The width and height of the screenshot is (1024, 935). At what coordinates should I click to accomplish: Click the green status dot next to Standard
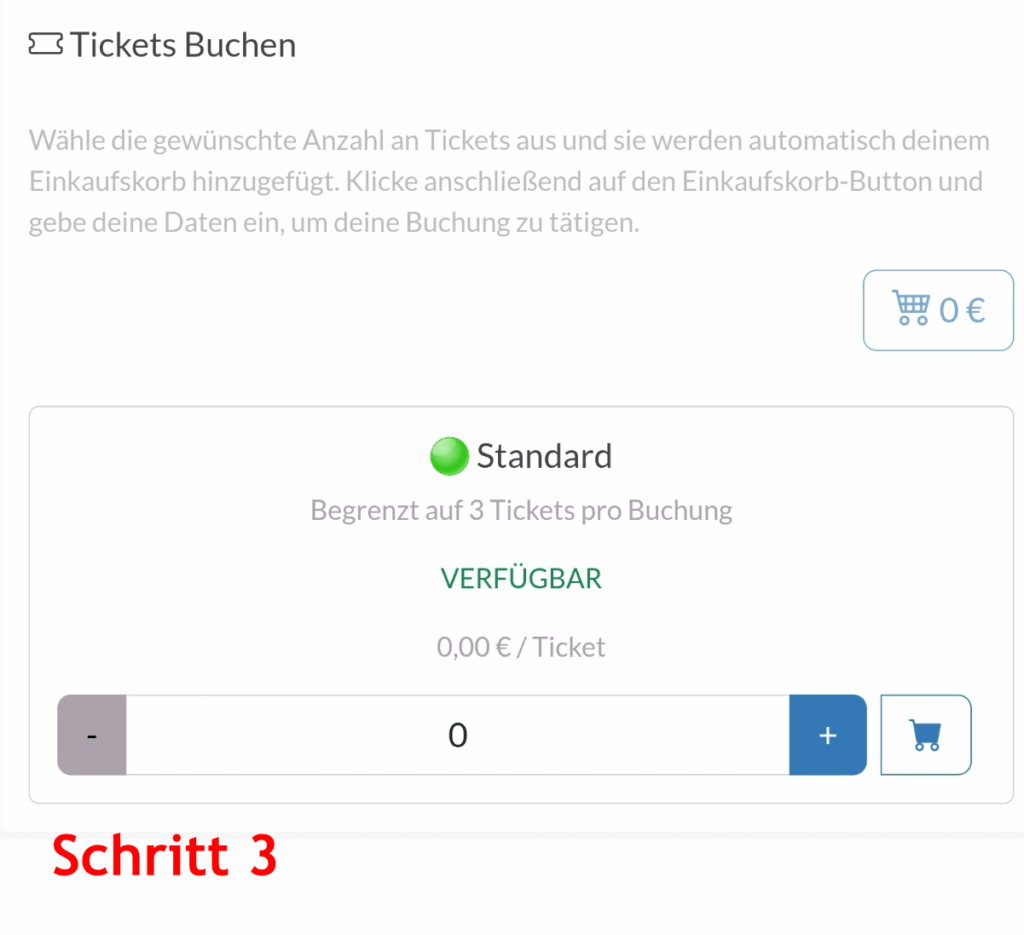(x=449, y=457)
